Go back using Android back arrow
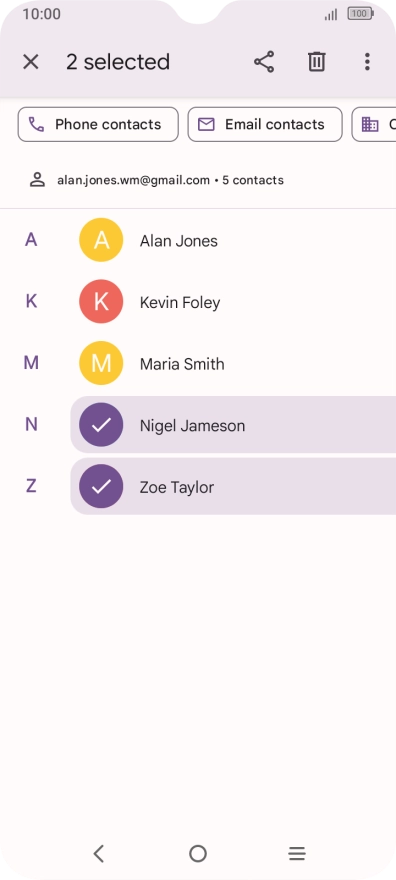396x880 pixels. (99, 854)
